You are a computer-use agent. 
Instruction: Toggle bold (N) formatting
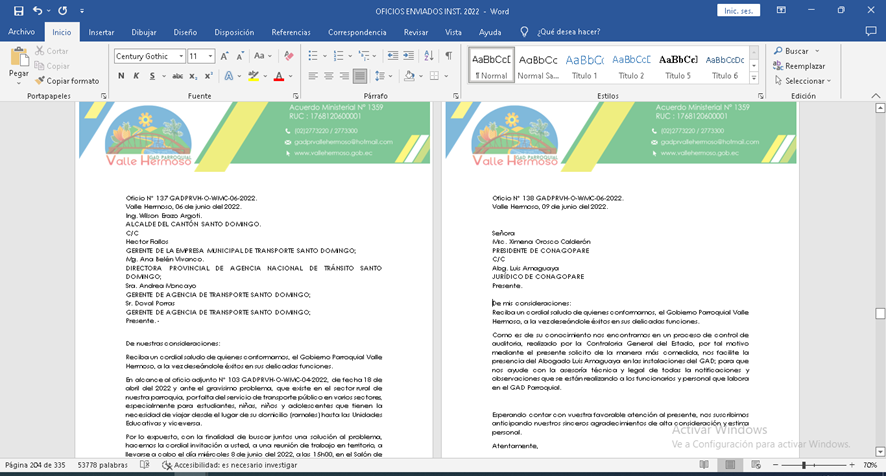[120, 76]
